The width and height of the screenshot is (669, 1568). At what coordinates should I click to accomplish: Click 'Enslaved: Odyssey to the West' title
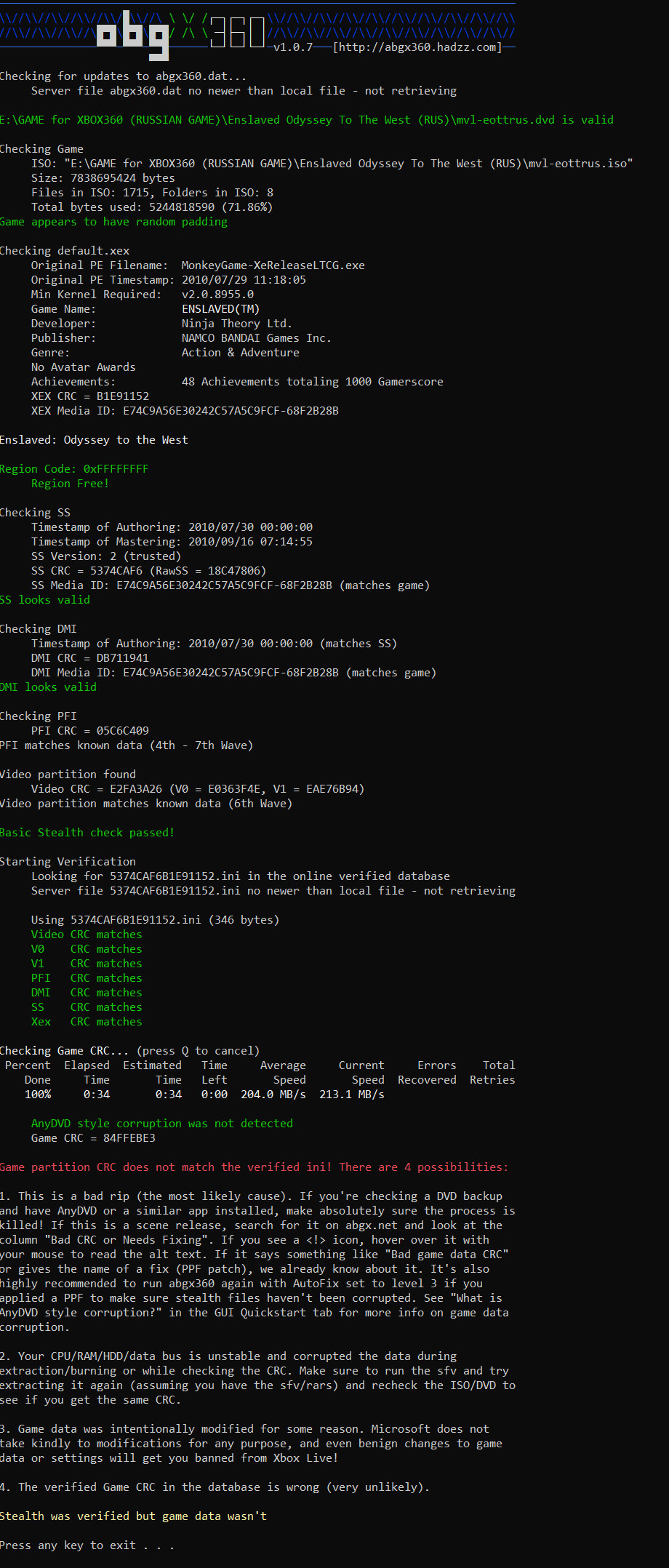94,440
